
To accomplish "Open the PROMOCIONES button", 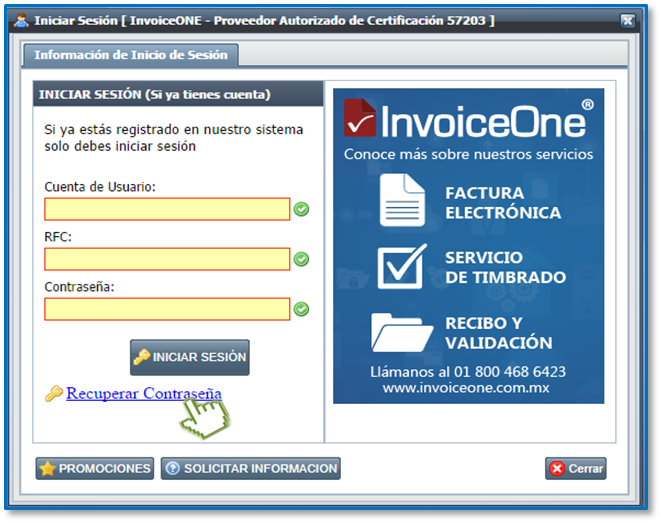I will coord(95,468).
